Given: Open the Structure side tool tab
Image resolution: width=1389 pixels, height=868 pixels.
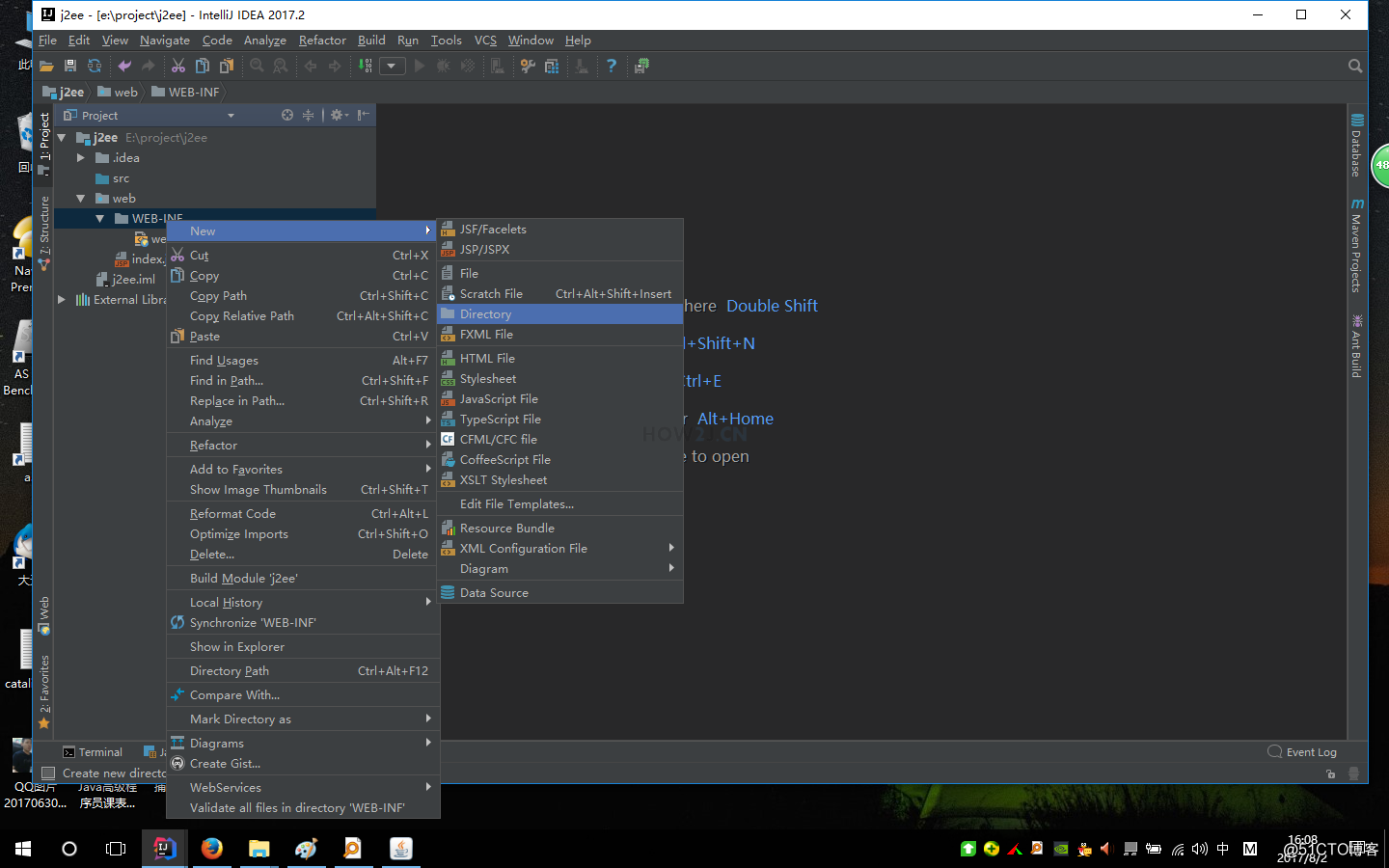Looking at the screenshot, I should [44, 232].
